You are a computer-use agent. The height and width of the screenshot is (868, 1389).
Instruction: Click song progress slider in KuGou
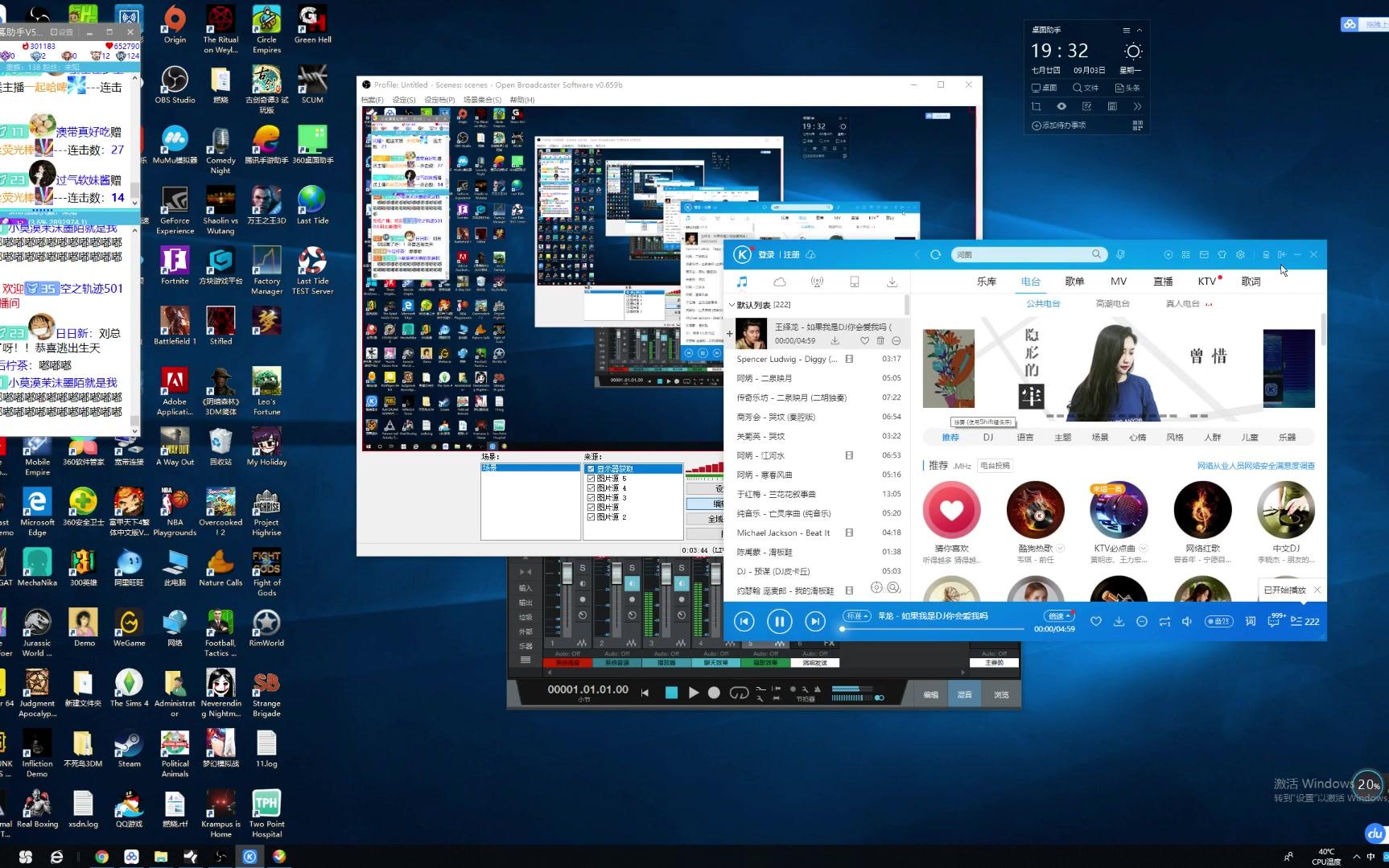[x=932, y=629]
